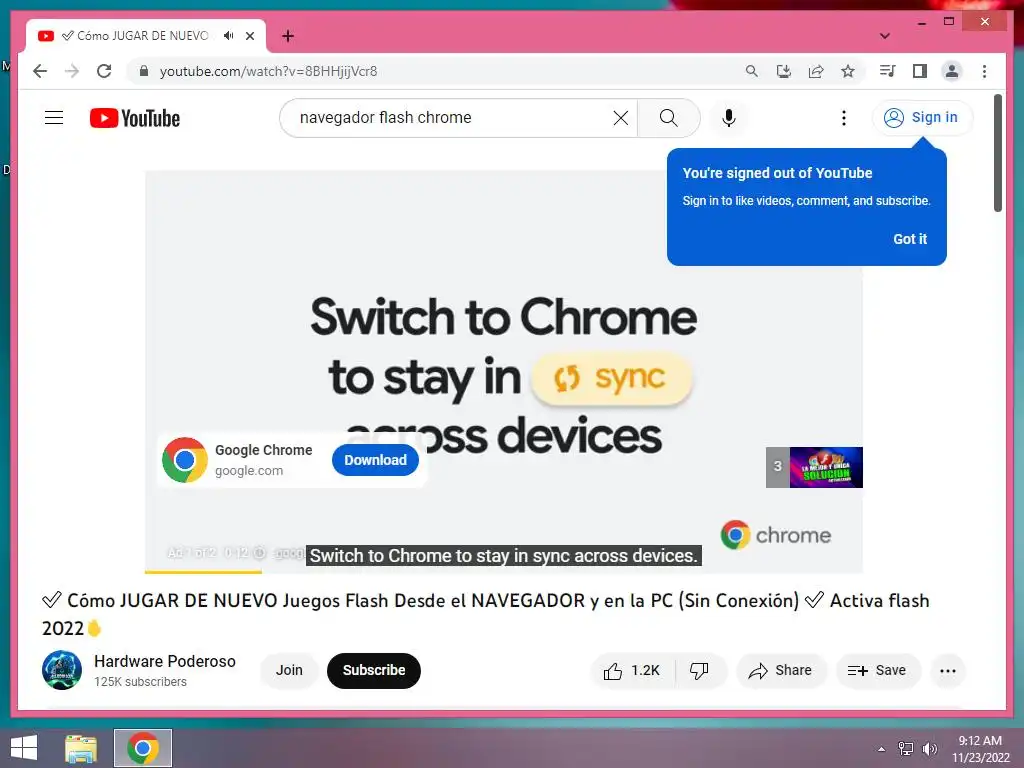
Task: Open the zoom magnifier in the address bar
Action: click(752, 71)
